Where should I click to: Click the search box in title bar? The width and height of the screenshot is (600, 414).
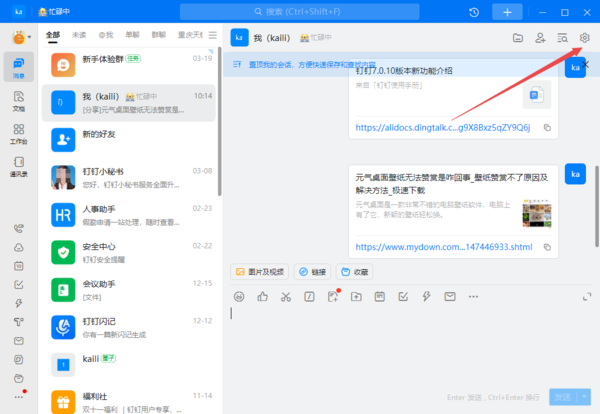pos(330,11)
